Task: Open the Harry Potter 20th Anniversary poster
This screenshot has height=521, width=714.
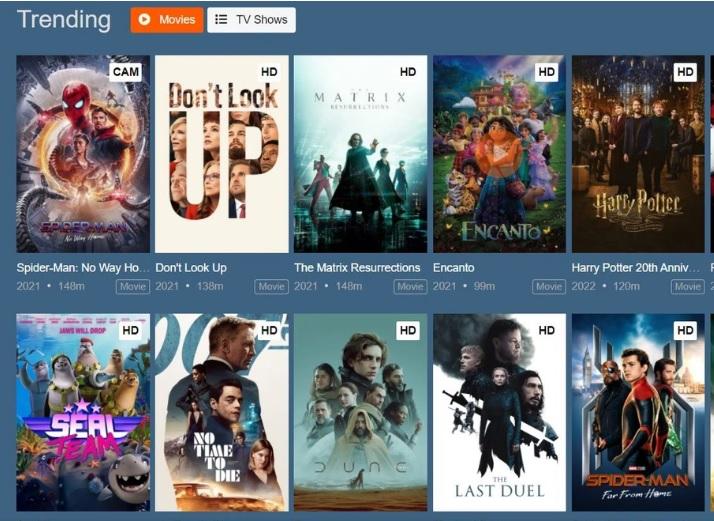Action: [x=638, y=154]
